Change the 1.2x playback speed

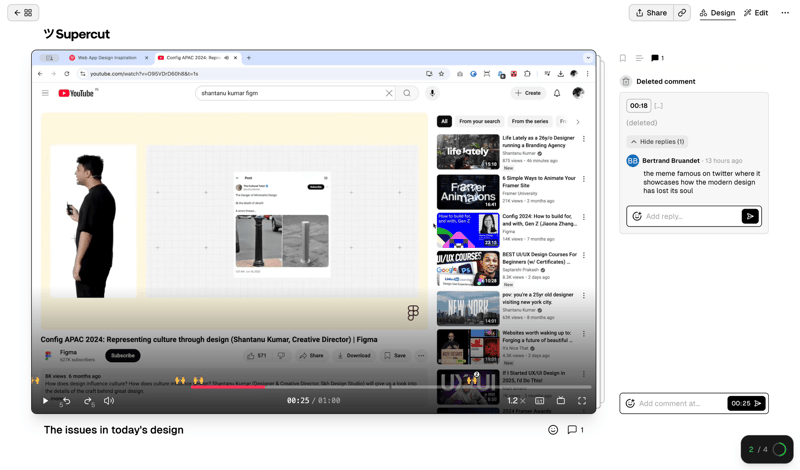click(516, 401)
